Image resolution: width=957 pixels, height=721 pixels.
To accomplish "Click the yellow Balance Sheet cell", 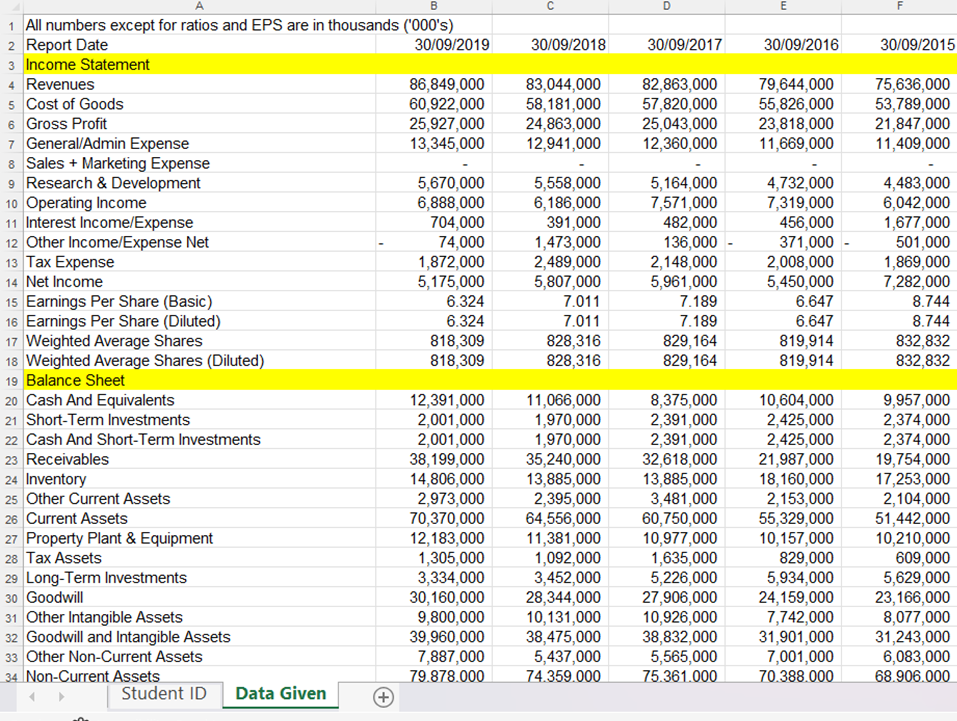I will tap(100, 380).
